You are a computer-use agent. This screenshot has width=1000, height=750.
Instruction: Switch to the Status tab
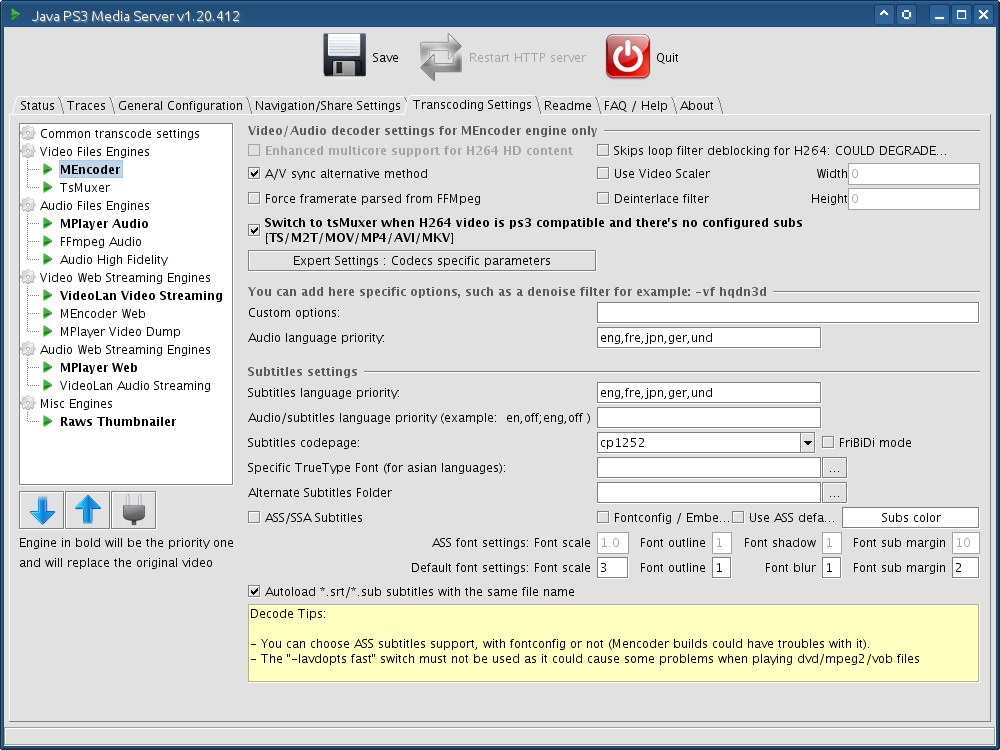(x=37, y=106)
